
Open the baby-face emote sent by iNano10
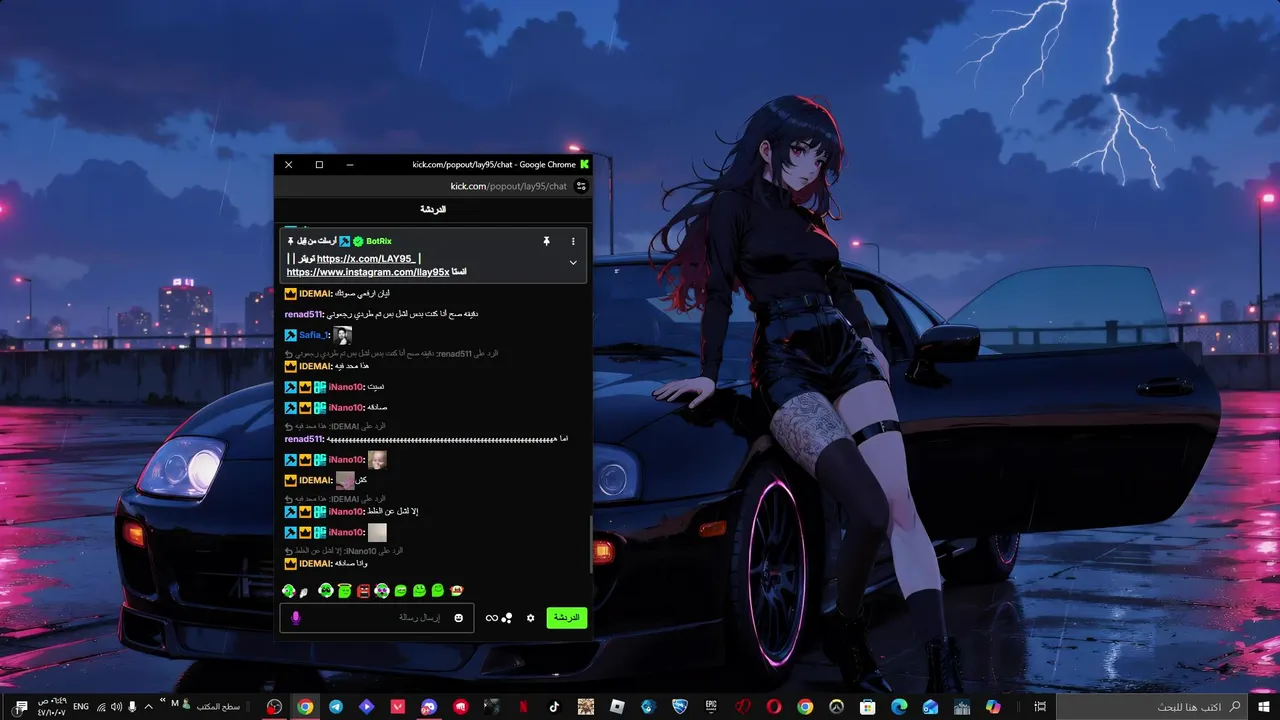coord(377,460)
